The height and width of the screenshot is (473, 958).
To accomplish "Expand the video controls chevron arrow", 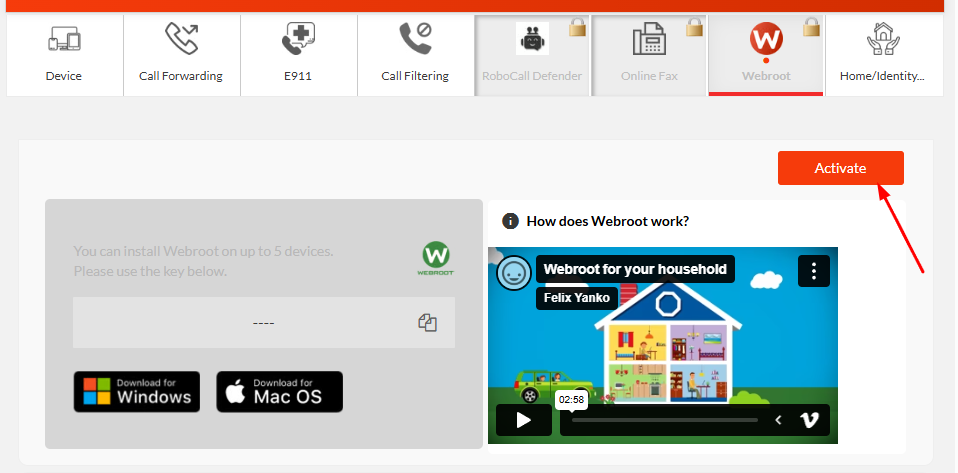I will pyautogui.click(x=778, y=420).
